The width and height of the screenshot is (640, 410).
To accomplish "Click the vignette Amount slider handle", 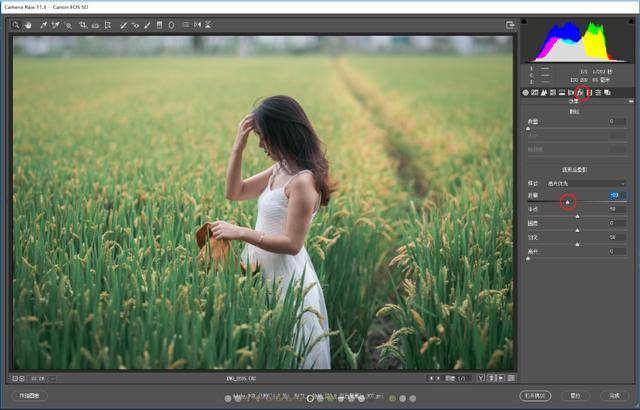I will [x=567, y=203].
